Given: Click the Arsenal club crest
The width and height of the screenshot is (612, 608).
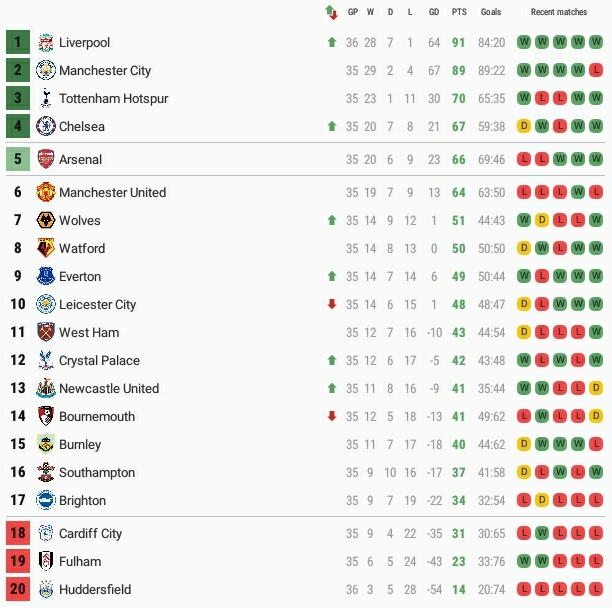Looking at the screenshot, I should pos(45,159).
